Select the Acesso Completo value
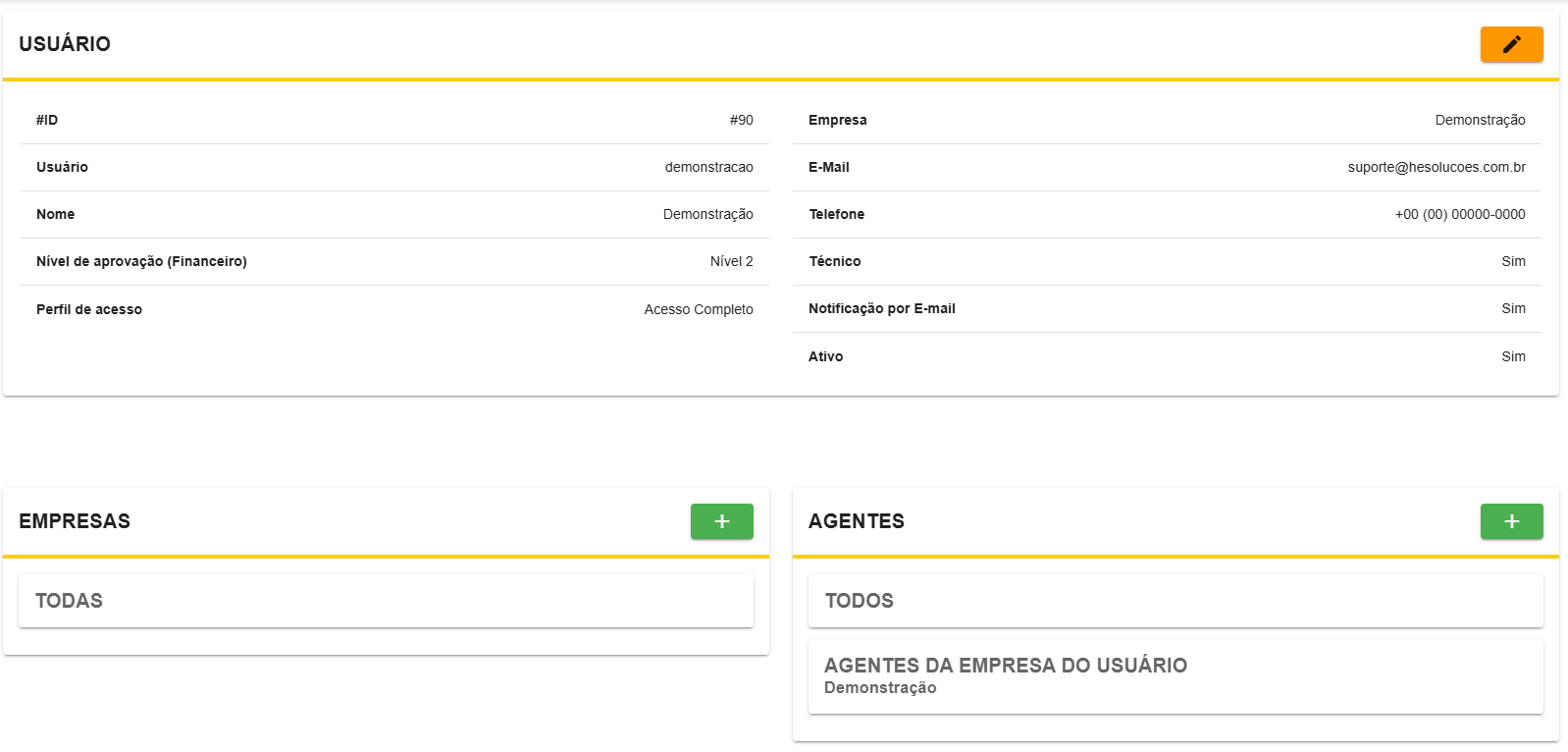This screenshot has height=752, width=1568. click(698, 309)
